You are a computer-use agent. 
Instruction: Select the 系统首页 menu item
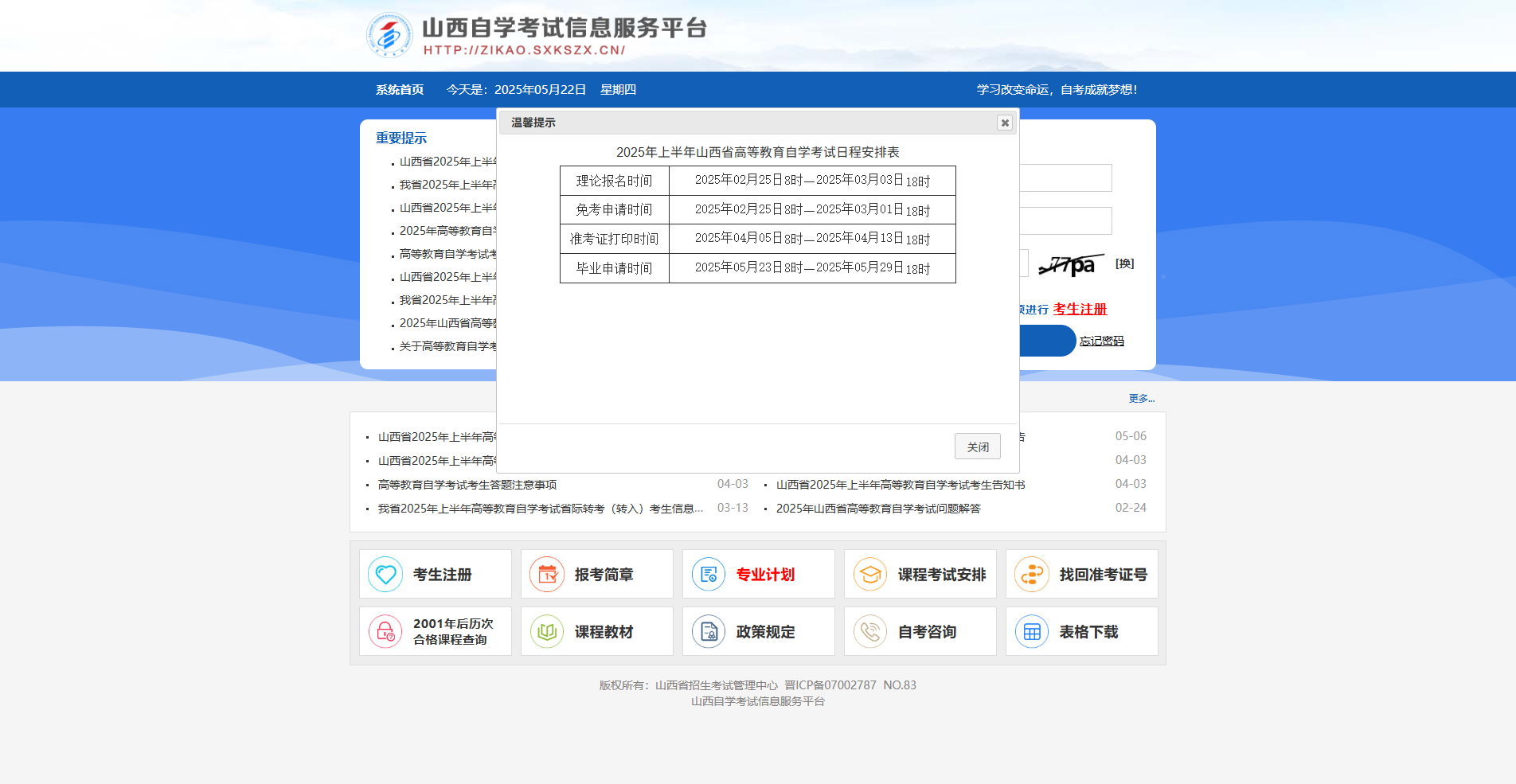(x=399, y=89)
